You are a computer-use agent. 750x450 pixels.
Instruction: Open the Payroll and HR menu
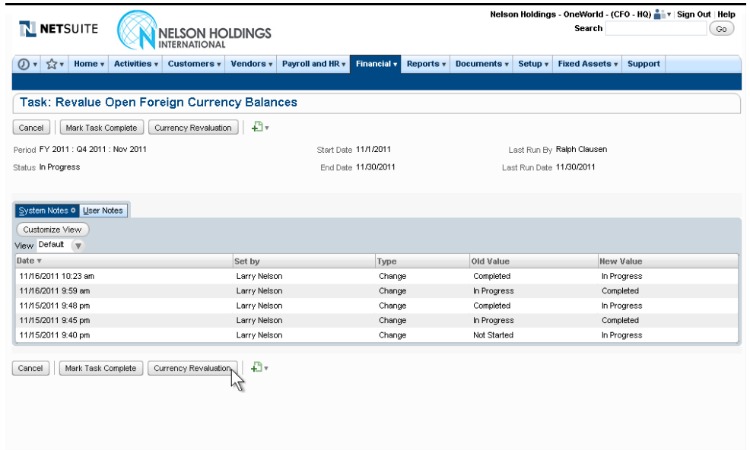(x=313, y=64)
